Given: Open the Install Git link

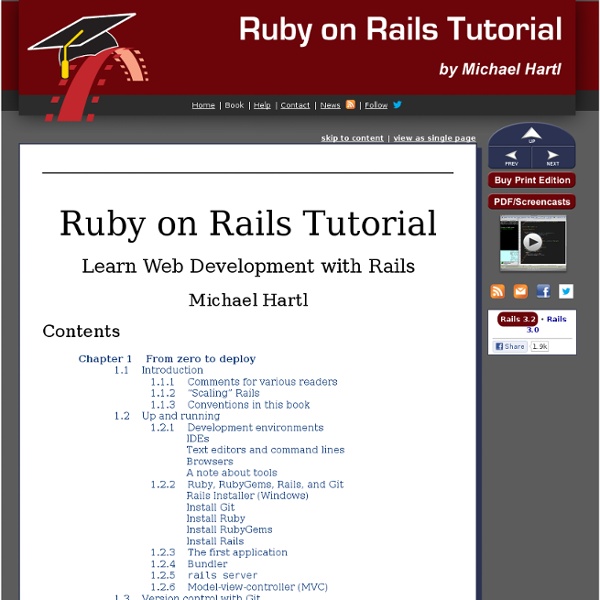Looking at the screenshot, I should tap(210, 507).
